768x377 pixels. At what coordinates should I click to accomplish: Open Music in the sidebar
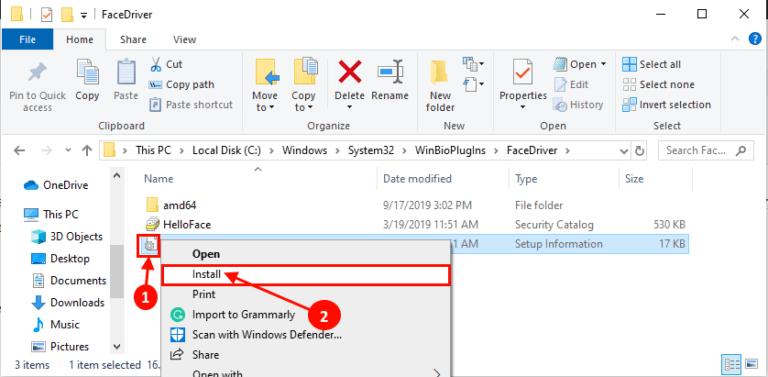point(56,325)
